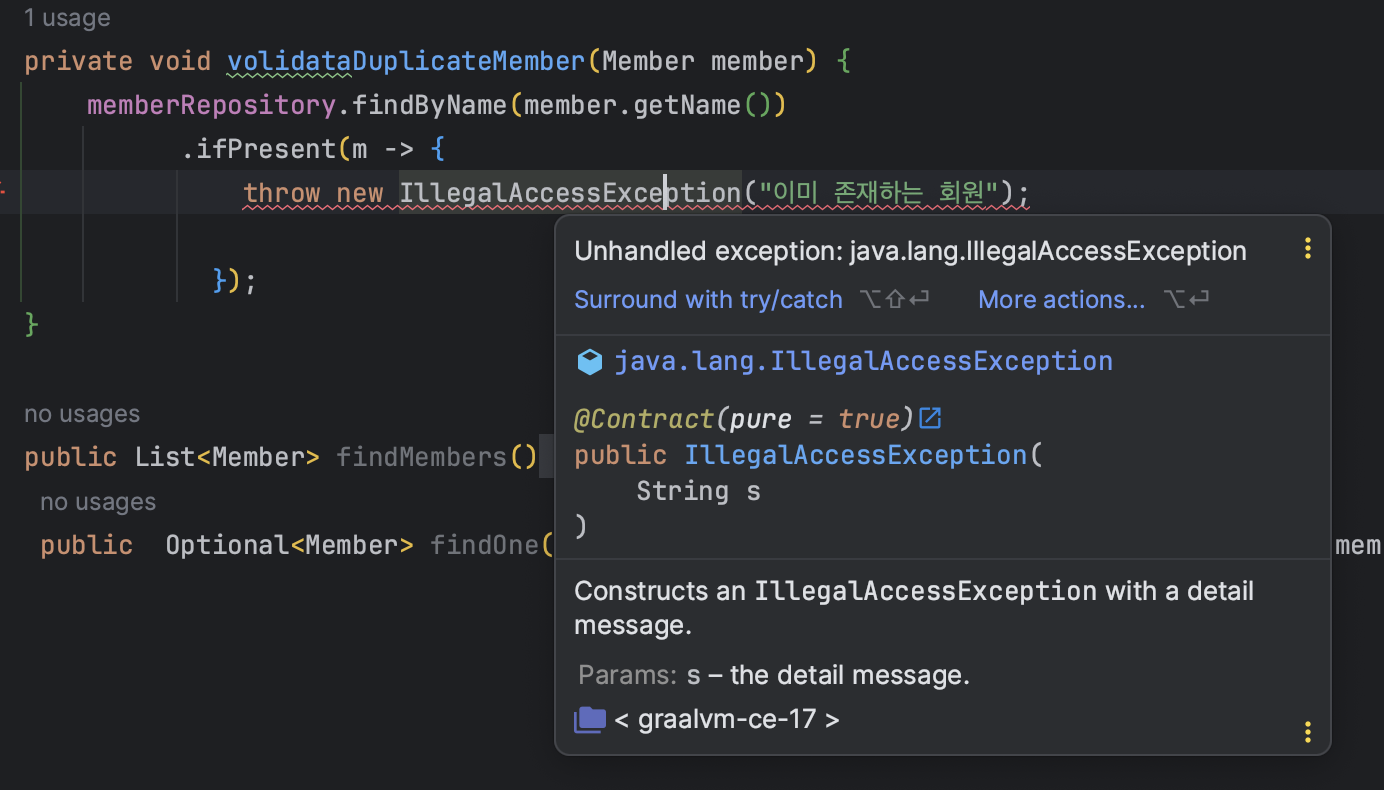Open java.lang.IllegalAccessException class link
This screenshot has width=1384, height=790.
863,361
